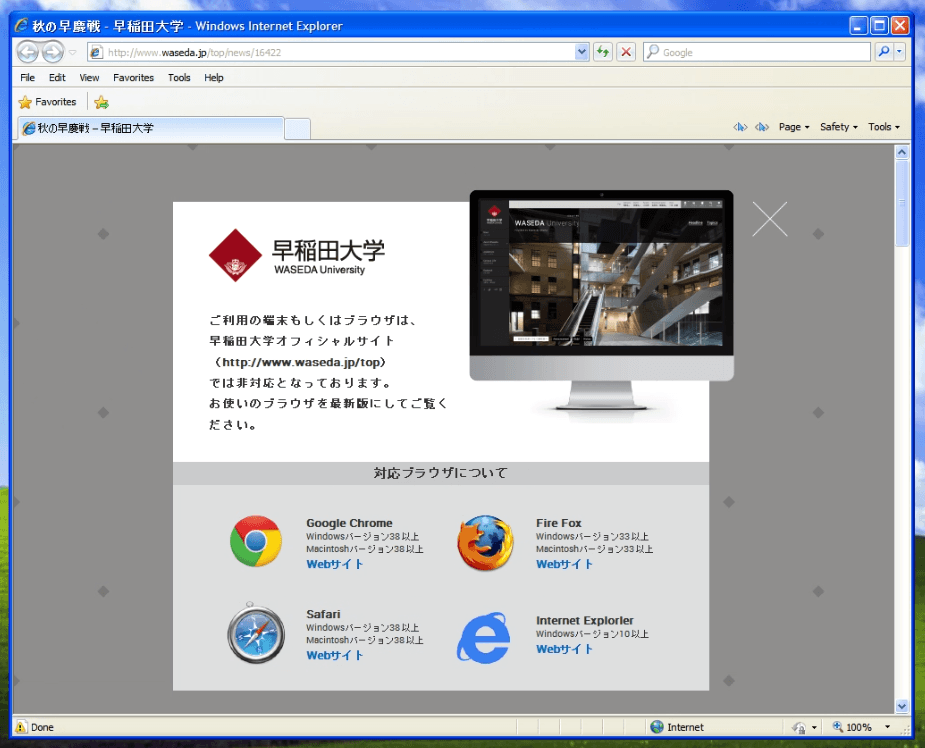Open the View menu
This screenshot has height=748, width=925.
click(x=89, y=78)
